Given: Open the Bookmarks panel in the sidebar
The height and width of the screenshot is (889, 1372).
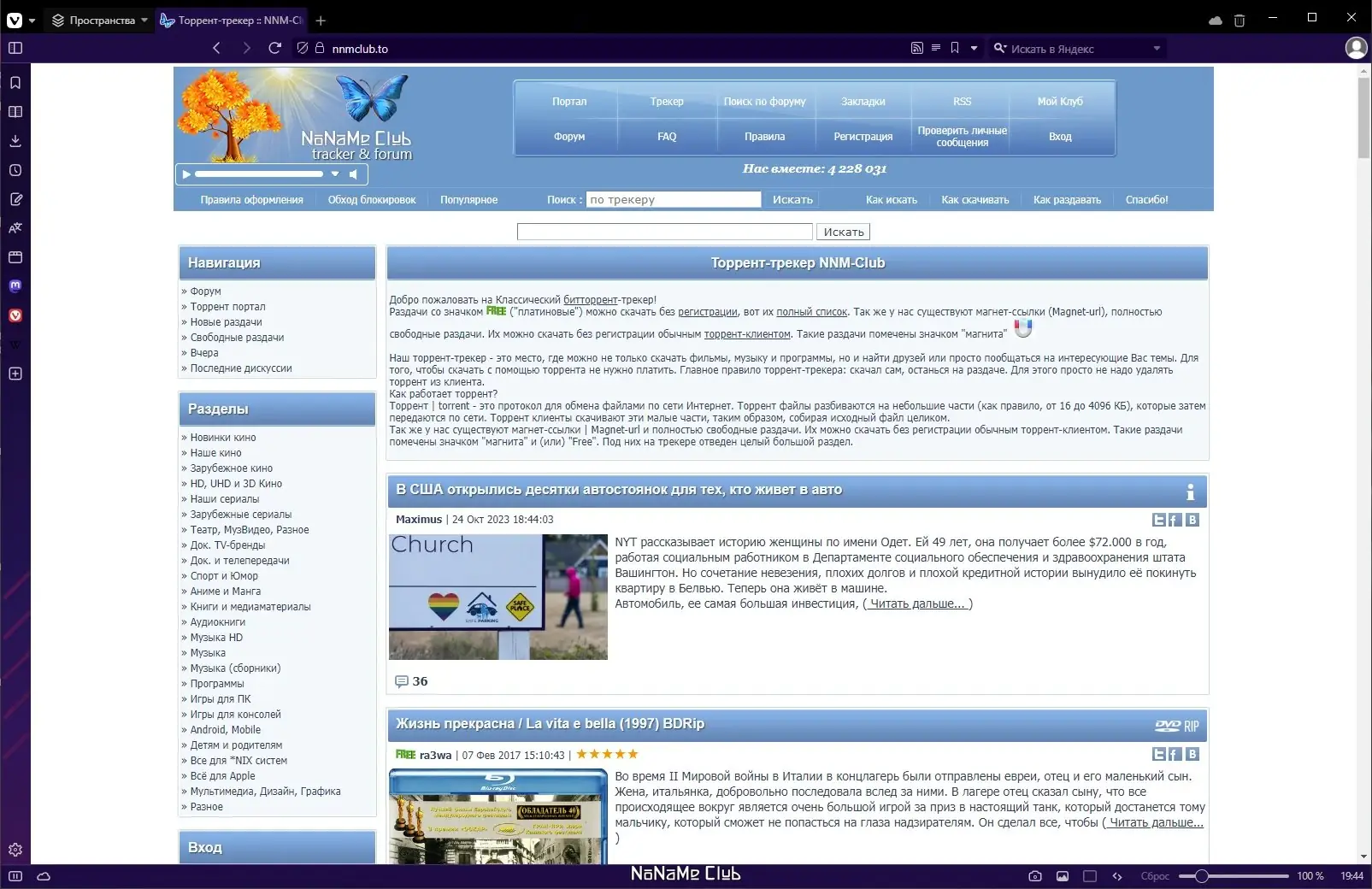Looking at the screenshot, I should point(15,83).
